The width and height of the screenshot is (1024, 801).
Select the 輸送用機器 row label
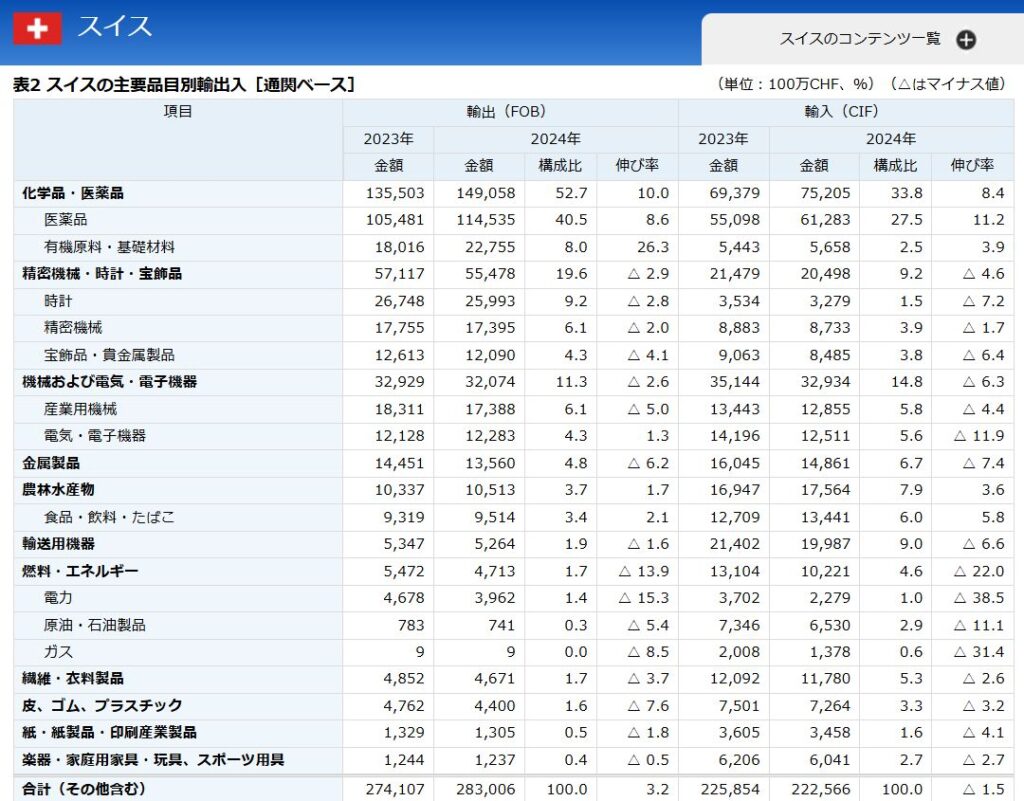(59, 544)
